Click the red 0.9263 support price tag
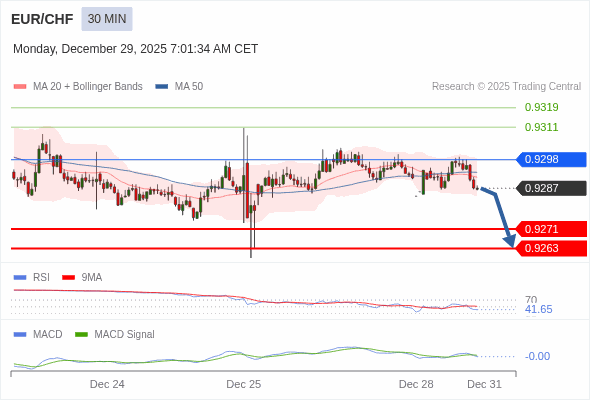Viewport: 590px width, 400px height. click(x=551, y=248)
